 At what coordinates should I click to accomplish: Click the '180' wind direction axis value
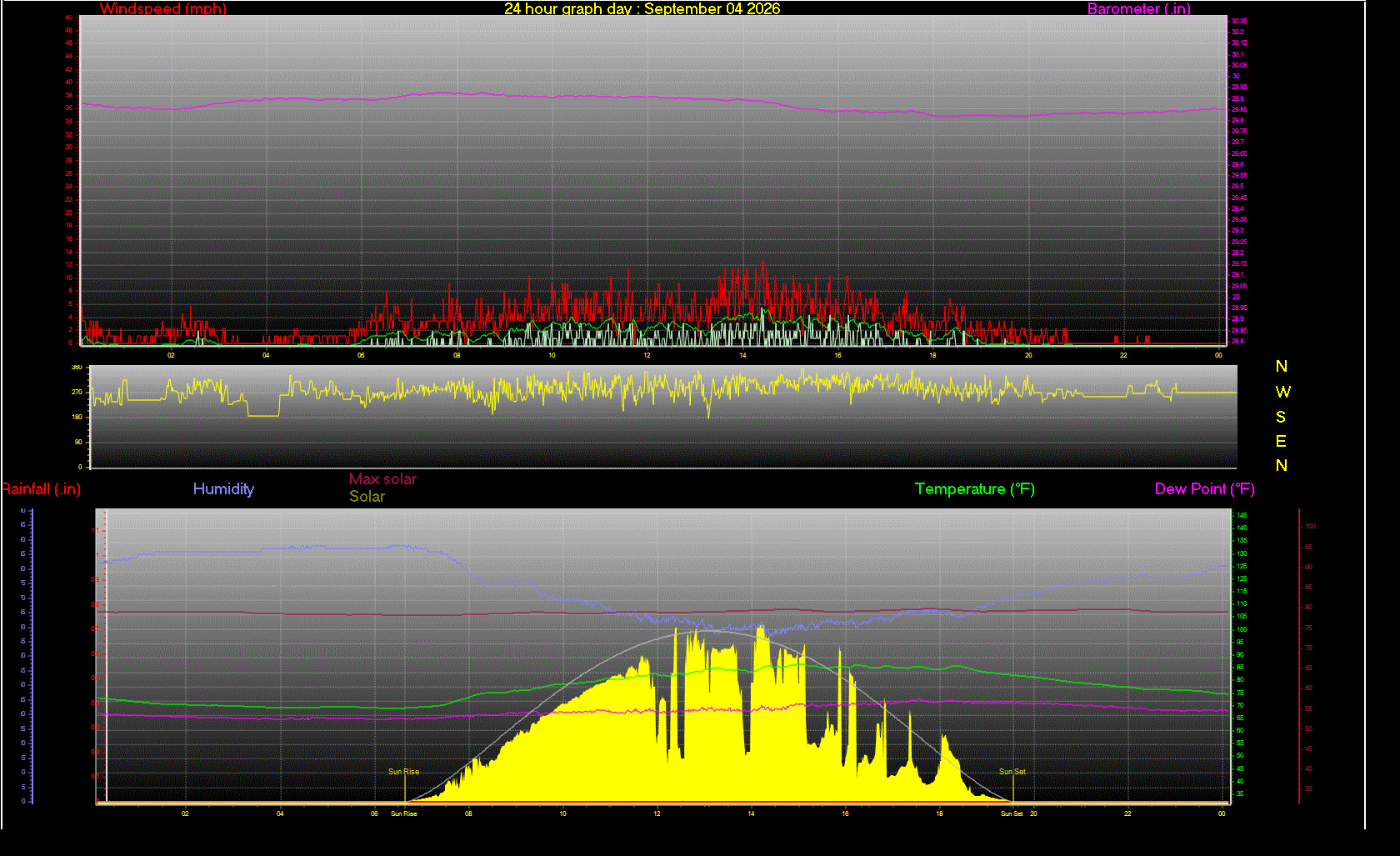point(77,417)
